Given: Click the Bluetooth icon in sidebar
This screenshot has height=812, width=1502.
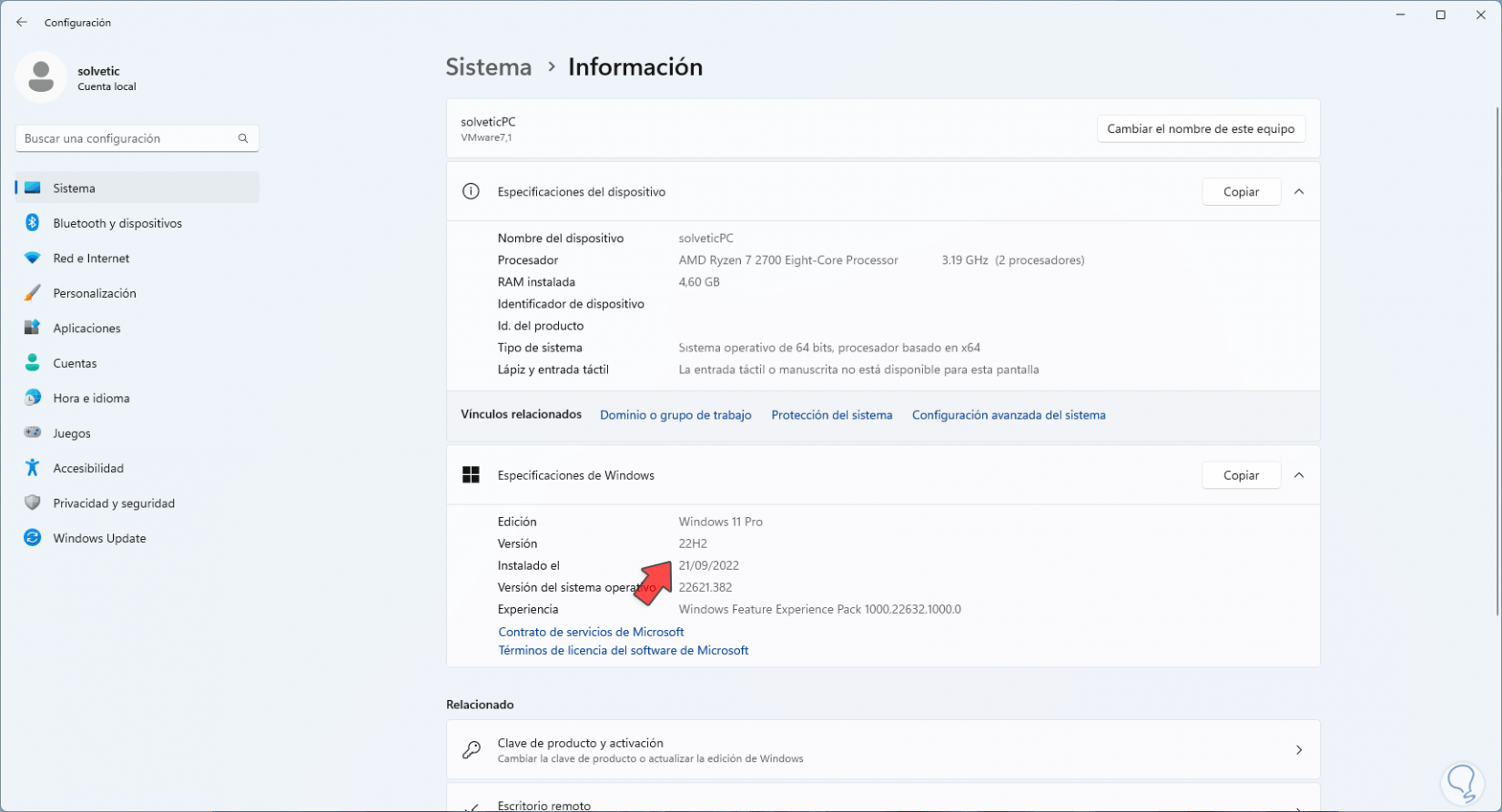Looking at the screenshot, I should point(33,223).
